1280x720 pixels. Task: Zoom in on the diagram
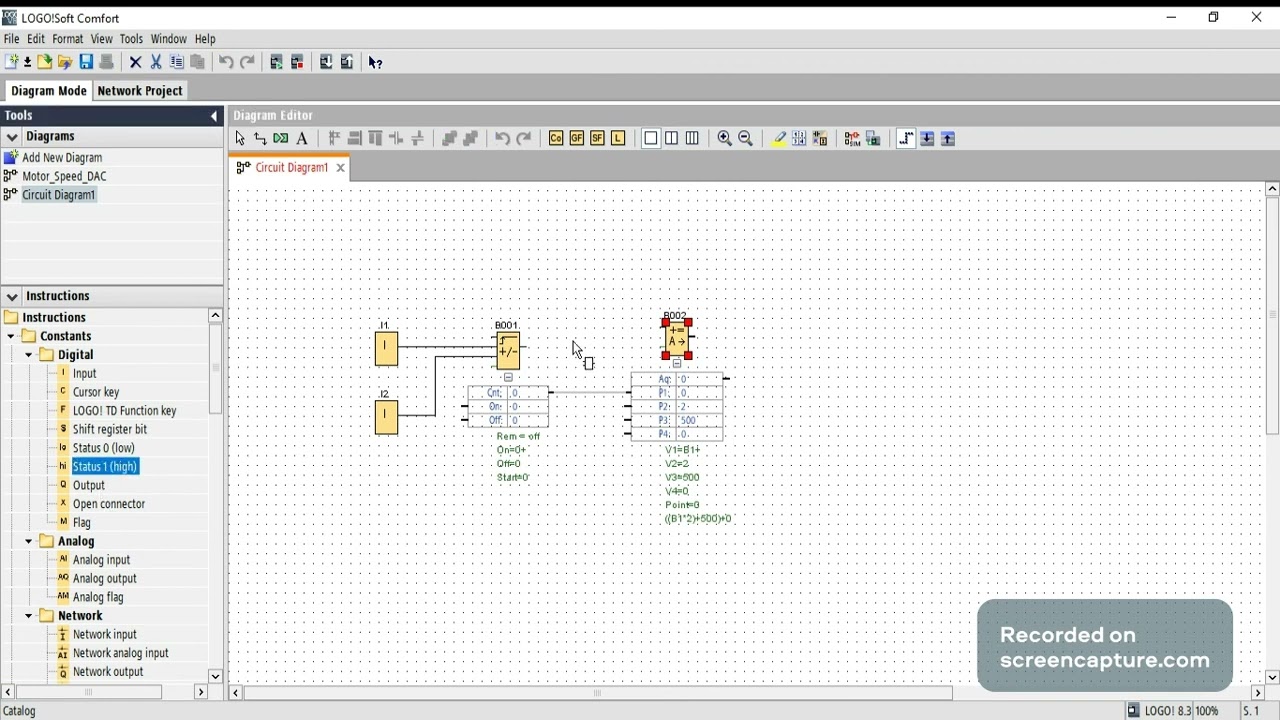pyautogui.click(x=725, y=139)
